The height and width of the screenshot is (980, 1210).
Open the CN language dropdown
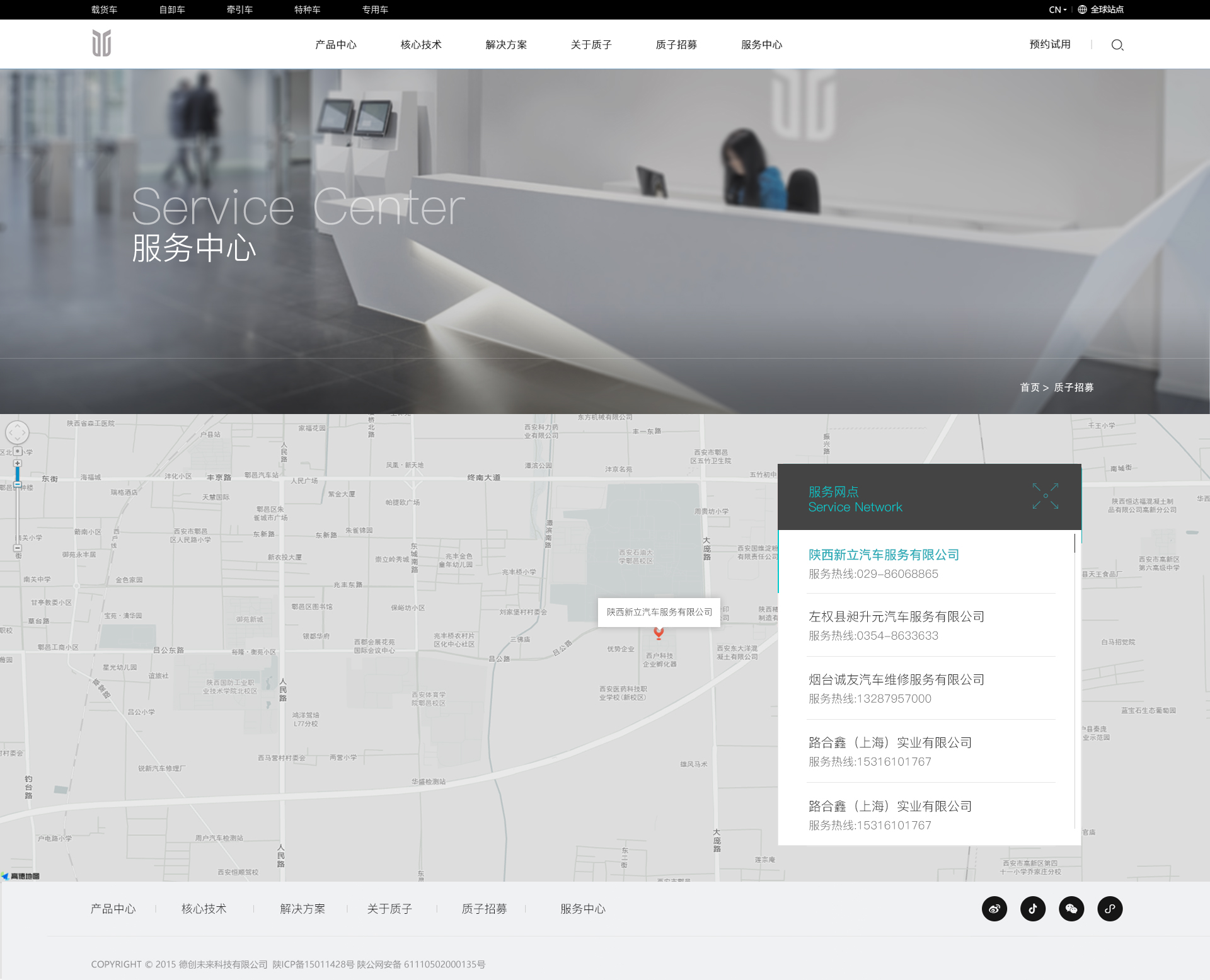1057,9
